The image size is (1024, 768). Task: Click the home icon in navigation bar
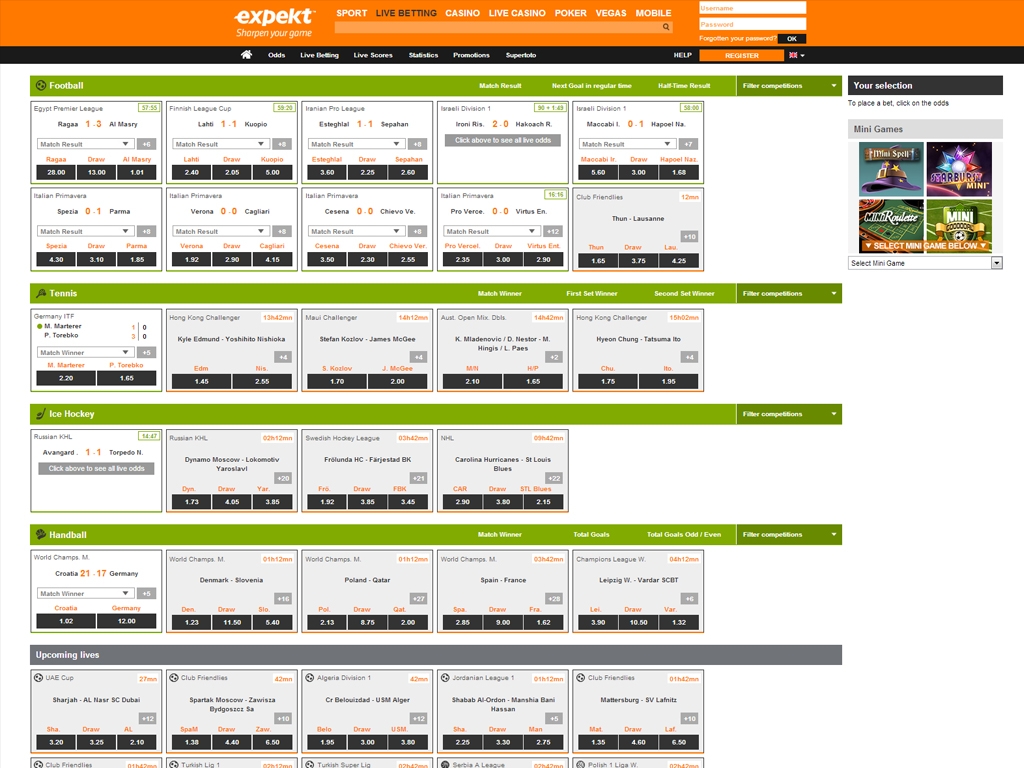pos(246,55)
